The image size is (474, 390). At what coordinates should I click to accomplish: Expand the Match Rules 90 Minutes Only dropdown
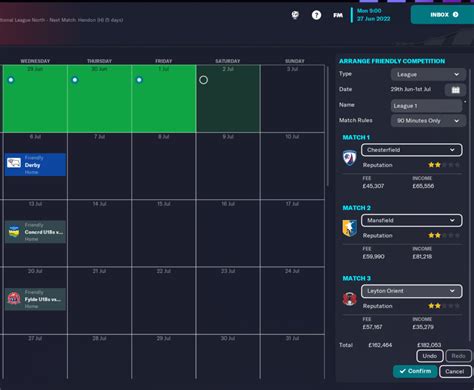point(428,121)
